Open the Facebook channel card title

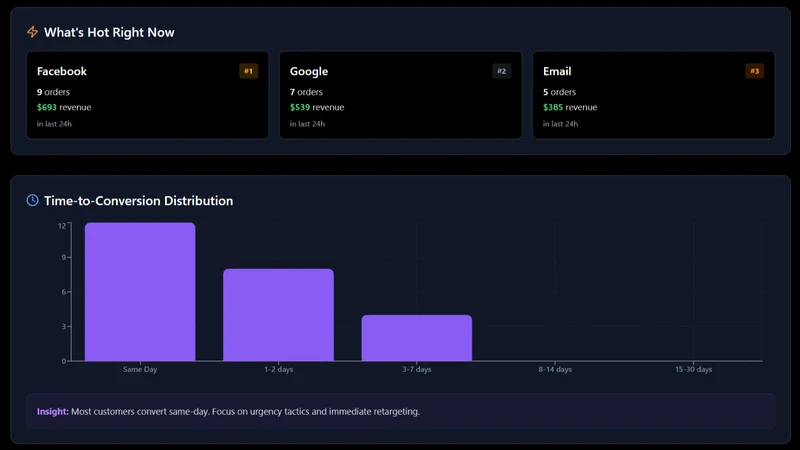pyautogui.click(x=62, y=71)
